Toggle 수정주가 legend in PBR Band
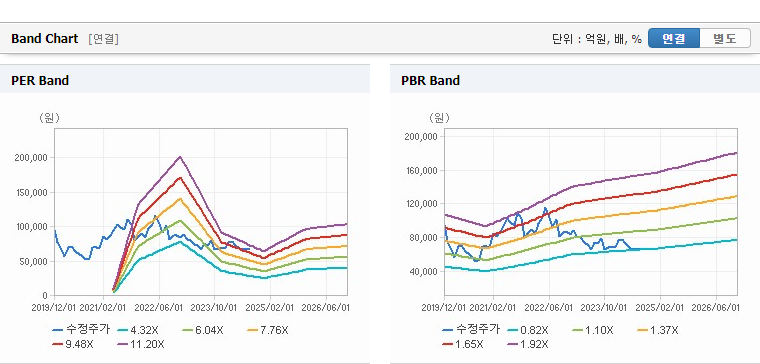 (470, 330)
